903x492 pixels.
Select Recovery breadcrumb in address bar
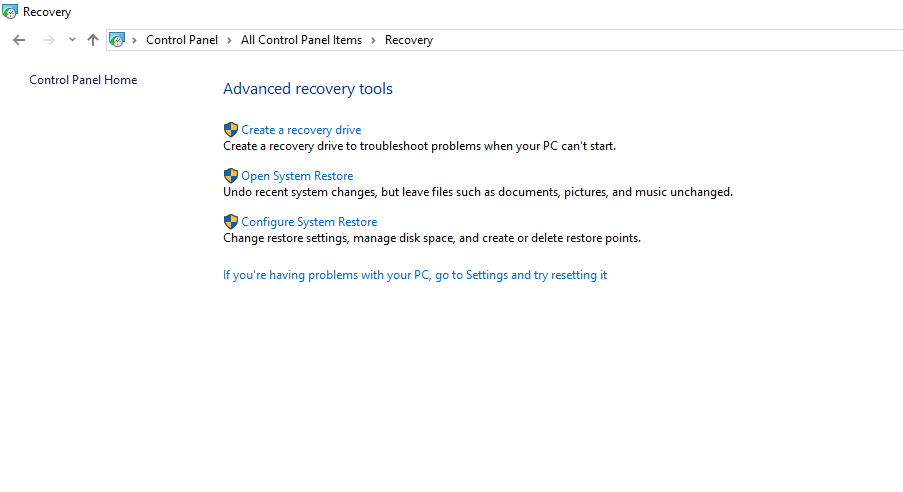[x=409, y=40]
